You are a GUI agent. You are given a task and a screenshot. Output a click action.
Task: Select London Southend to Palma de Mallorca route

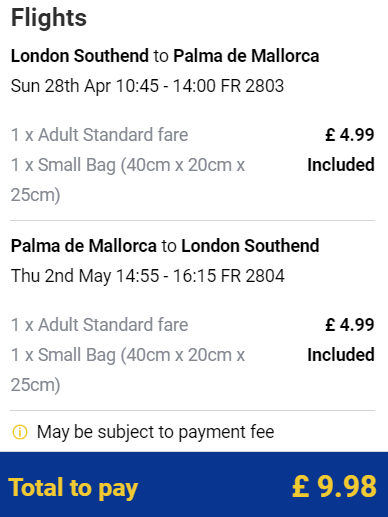[x=165, y=56]
